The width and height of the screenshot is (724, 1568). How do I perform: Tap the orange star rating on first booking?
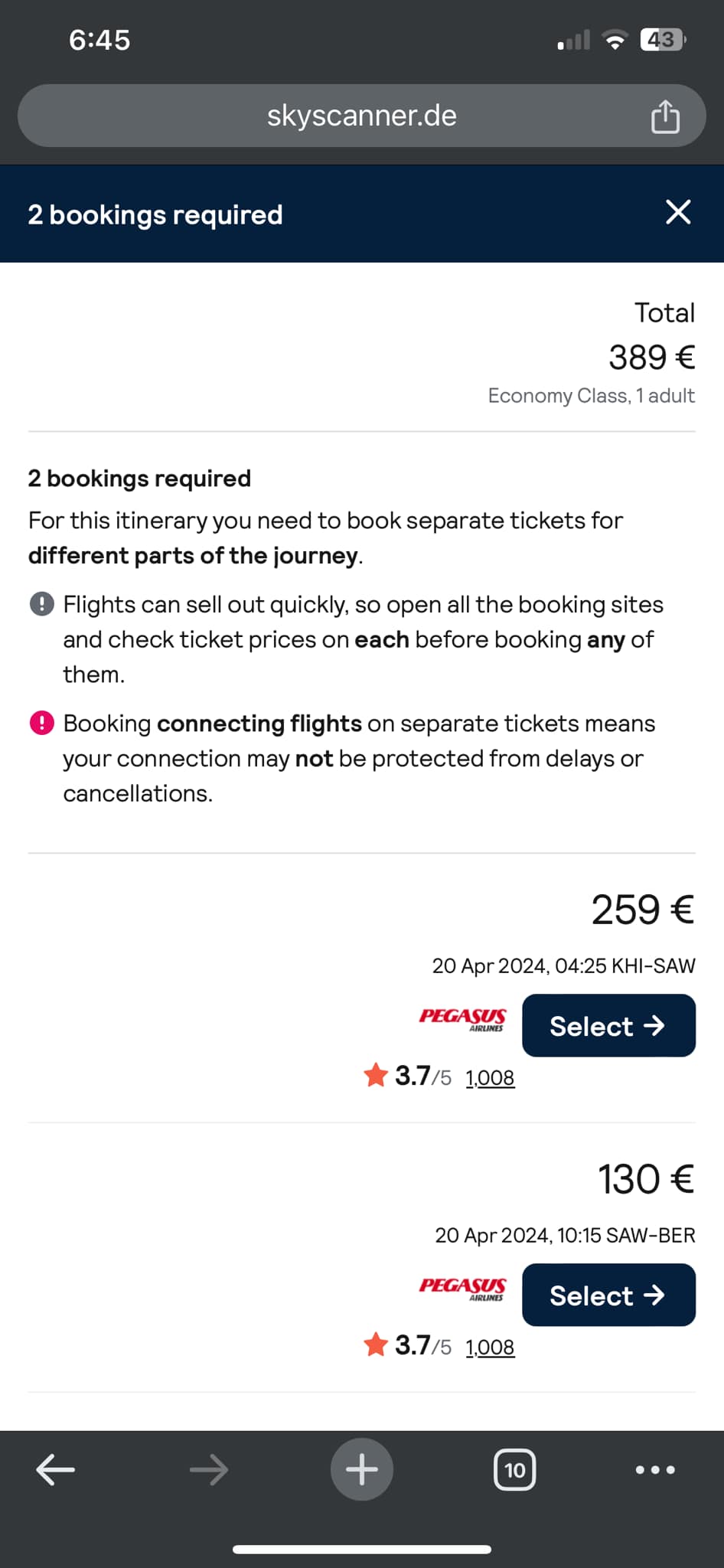click(376, 1075)
